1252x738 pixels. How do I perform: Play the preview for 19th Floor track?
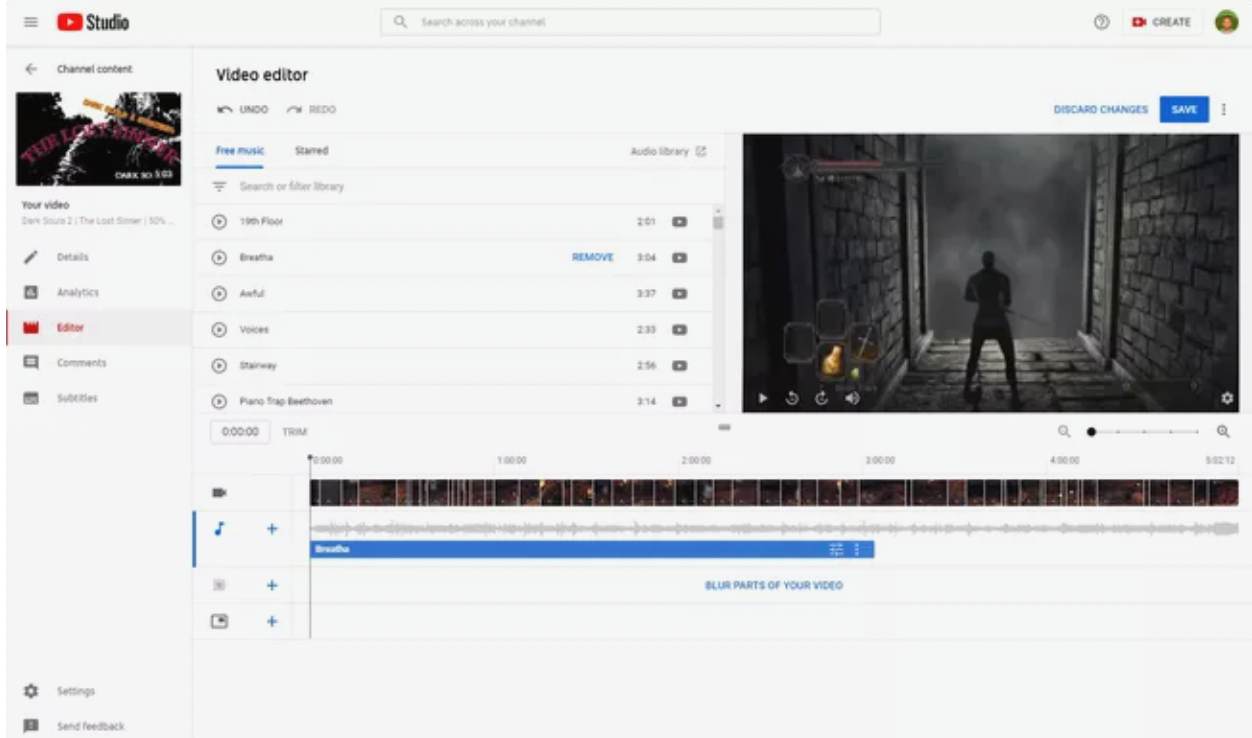coord(219,222)
